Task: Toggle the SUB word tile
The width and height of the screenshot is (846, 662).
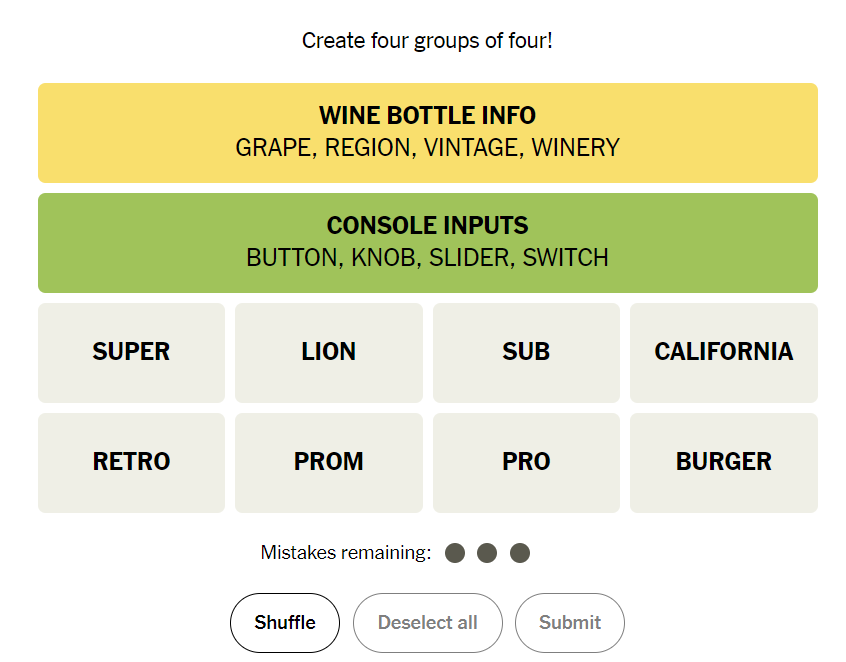Action: tap(526, 352)
